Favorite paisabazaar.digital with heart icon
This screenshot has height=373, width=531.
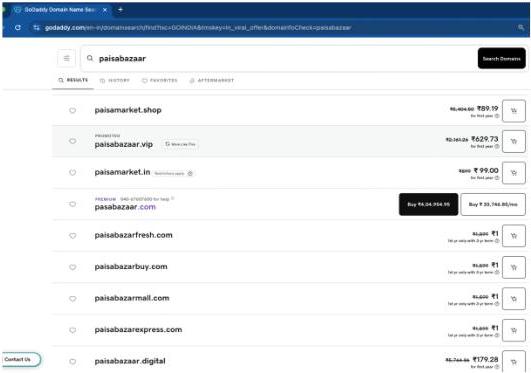point(72,361)
